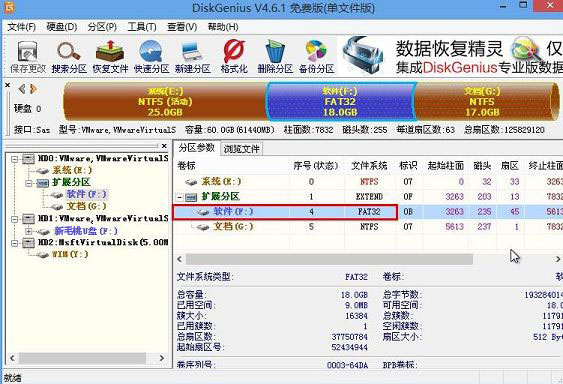Image resolution: width=563 pixels, height=384 pixels.
Task: Open the 工具(T) menu
Action: tap(142, 27)
